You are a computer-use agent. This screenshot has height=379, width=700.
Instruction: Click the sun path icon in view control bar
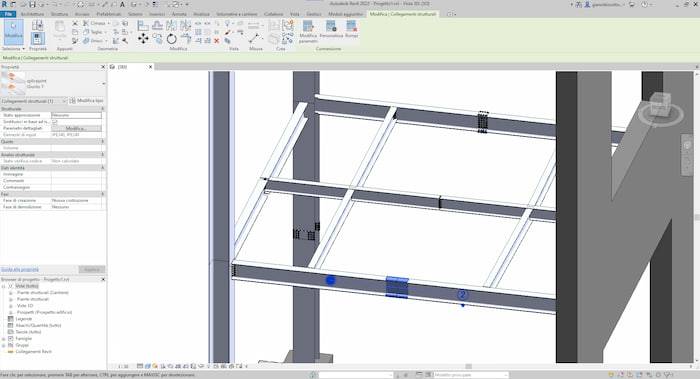pos(155,366)
